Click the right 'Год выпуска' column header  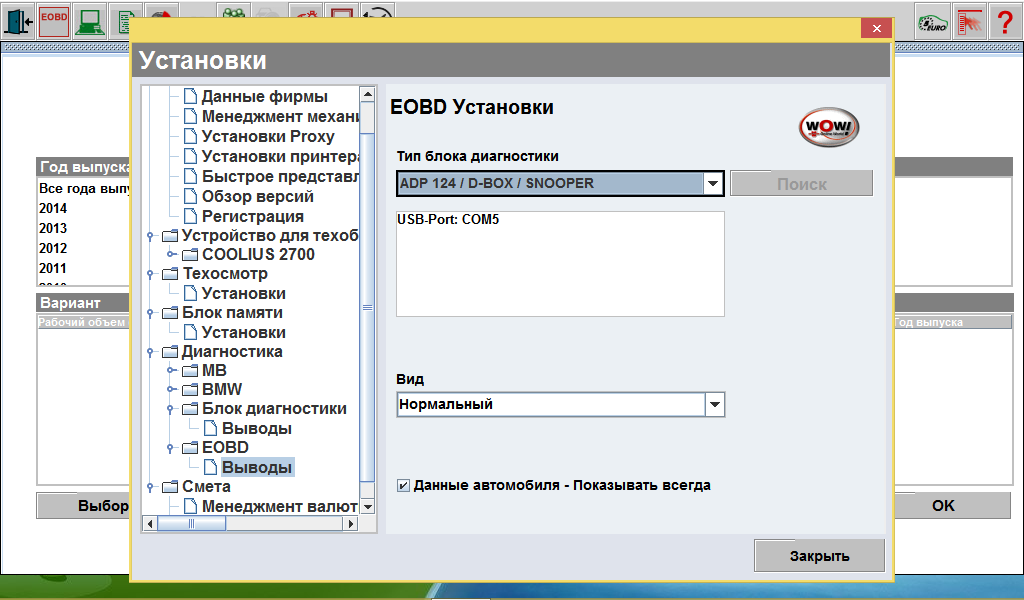tap(952, 322)
